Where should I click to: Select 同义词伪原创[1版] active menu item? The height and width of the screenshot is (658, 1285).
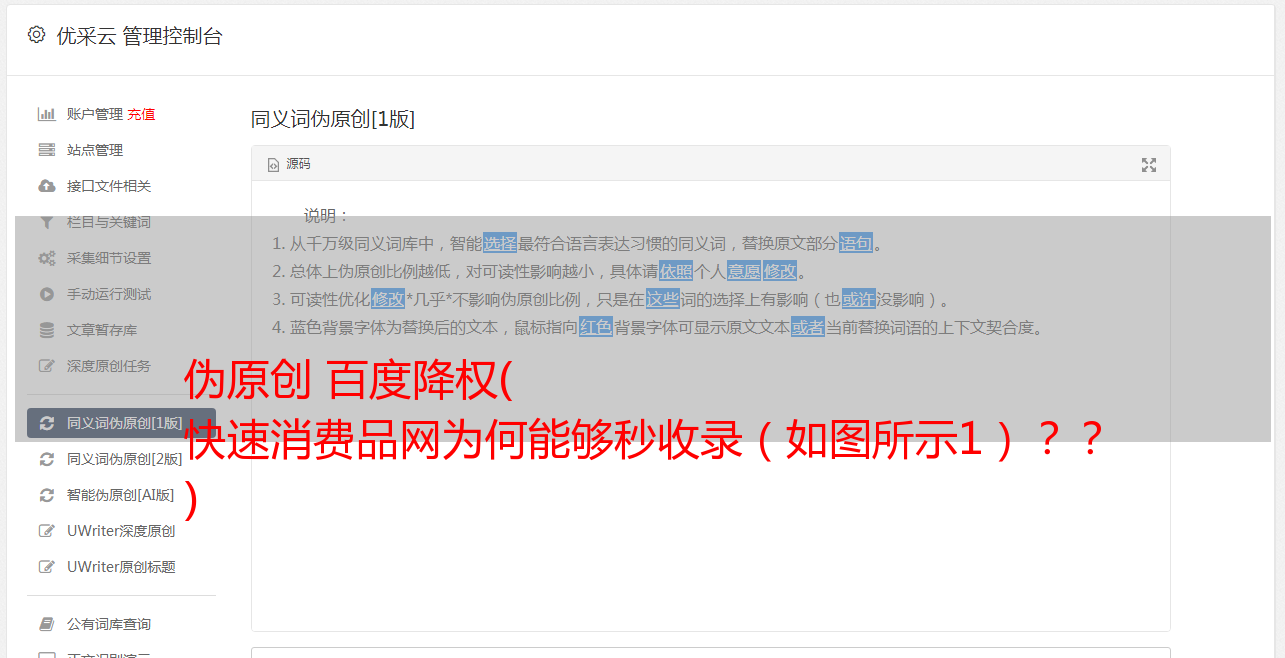pyautogui.click(x=121, y=423)
